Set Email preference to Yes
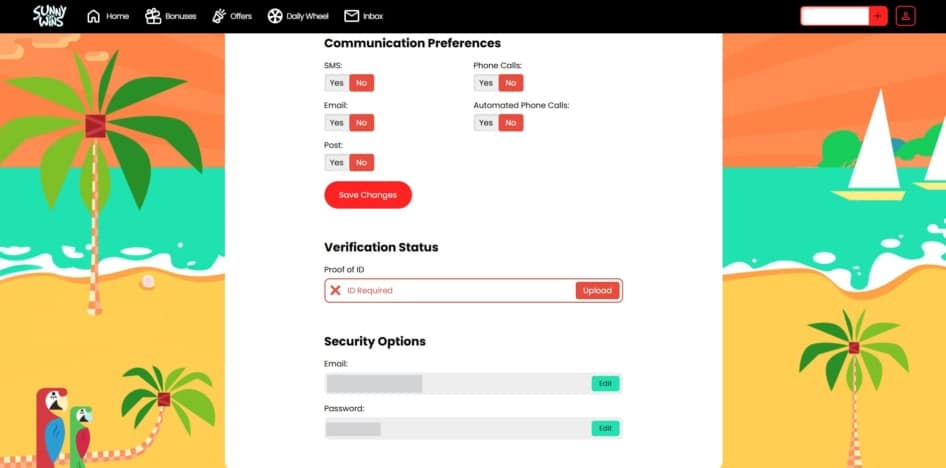This screenshot has width=946, height=468. pos(336,123)
